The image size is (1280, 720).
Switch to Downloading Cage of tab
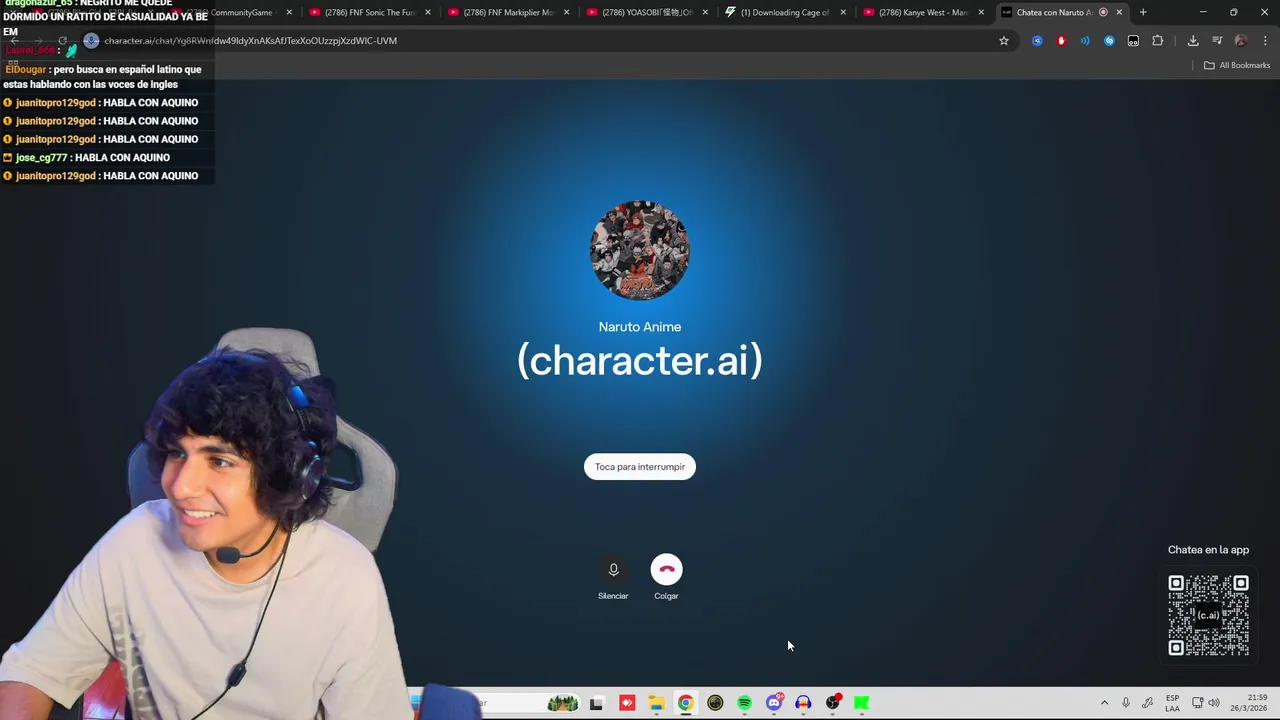(785, 12)
